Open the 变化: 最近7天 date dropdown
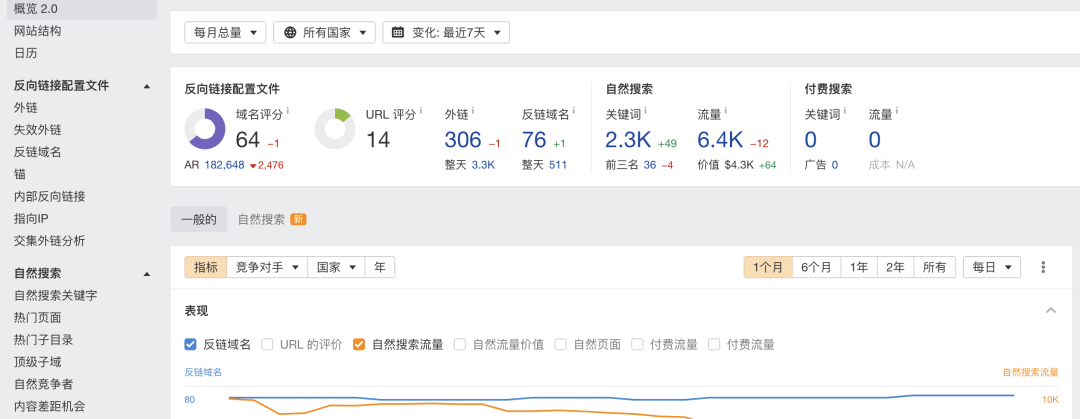The width and height of the screenshot is (1080, 419). [446, 32]
